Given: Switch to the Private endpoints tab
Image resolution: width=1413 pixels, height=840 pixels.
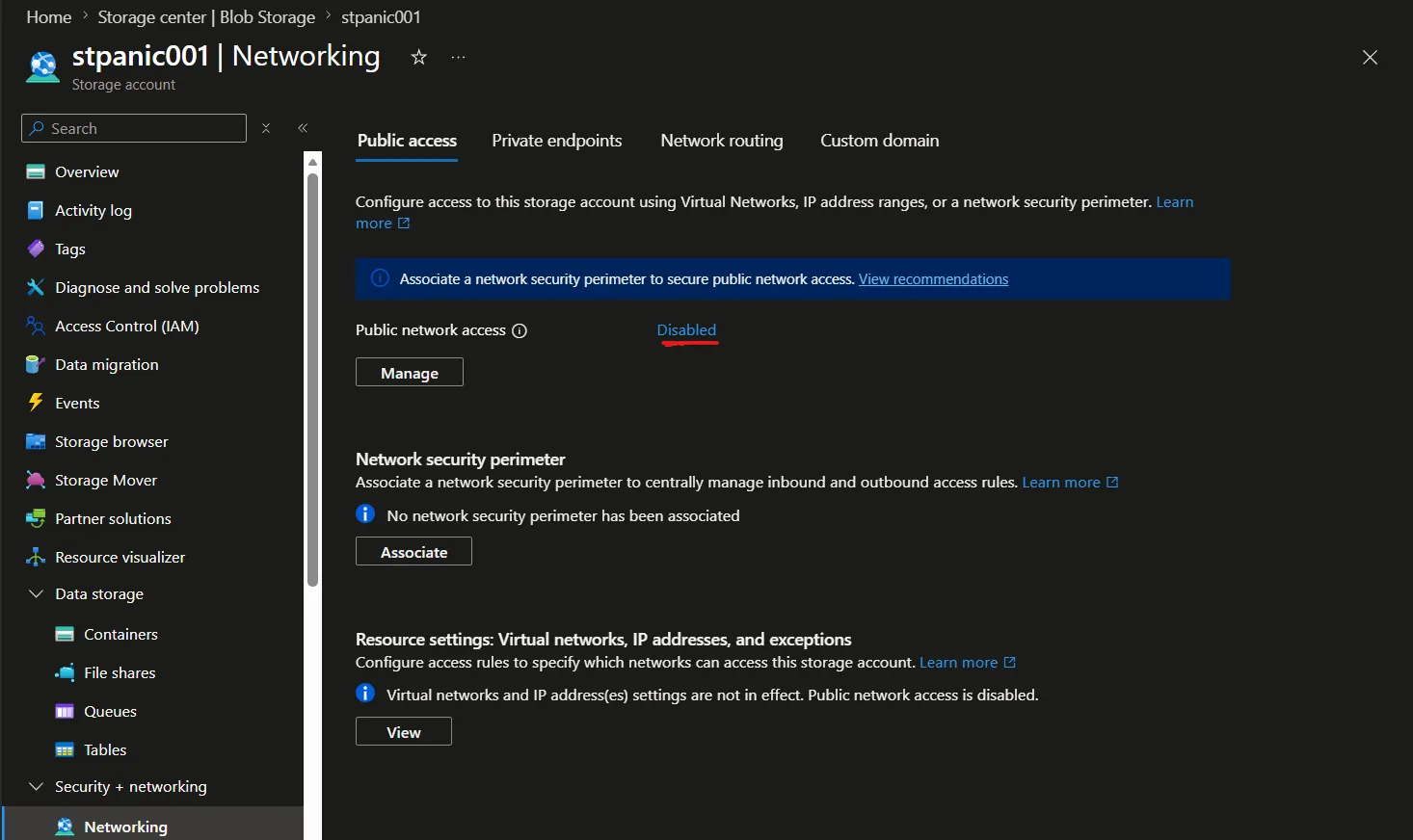Looking at the screenshot, I should point(557,141).
